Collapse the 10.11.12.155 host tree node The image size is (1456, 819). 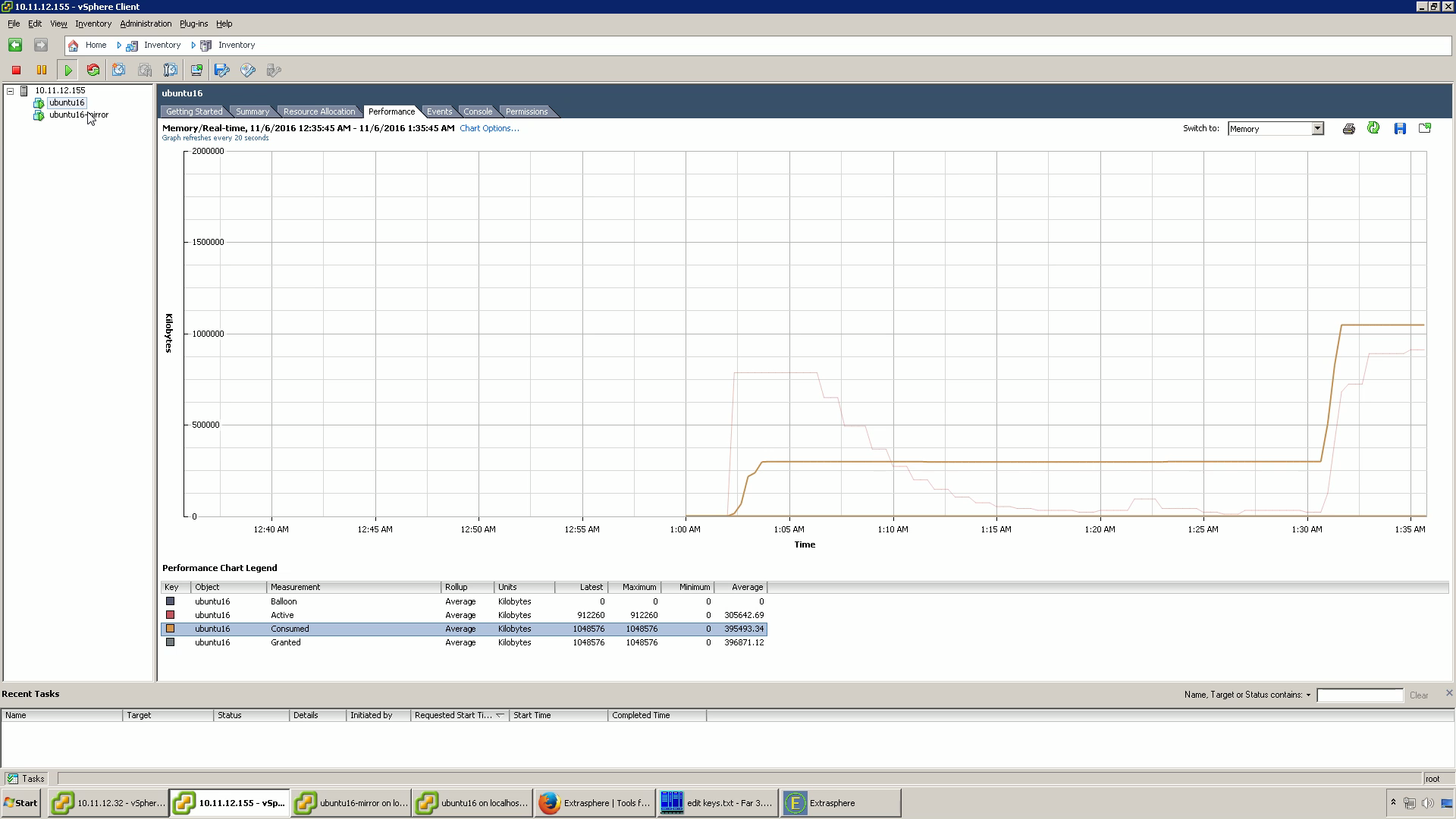11,91
